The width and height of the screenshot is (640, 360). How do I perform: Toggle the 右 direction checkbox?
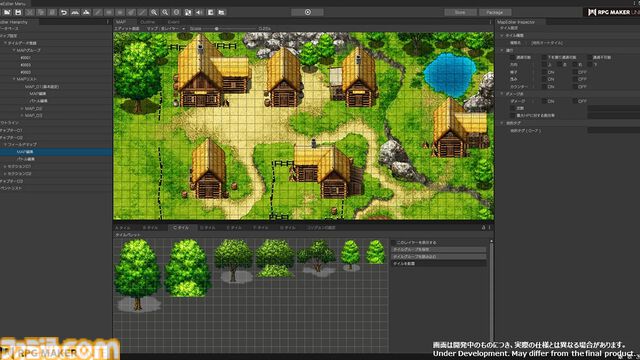coord(575,64)
